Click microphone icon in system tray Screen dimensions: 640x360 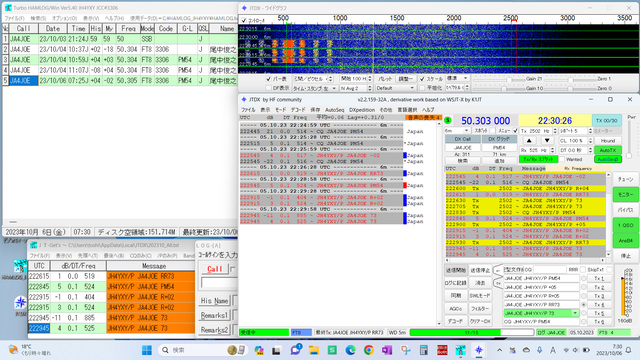coord(539,350)
